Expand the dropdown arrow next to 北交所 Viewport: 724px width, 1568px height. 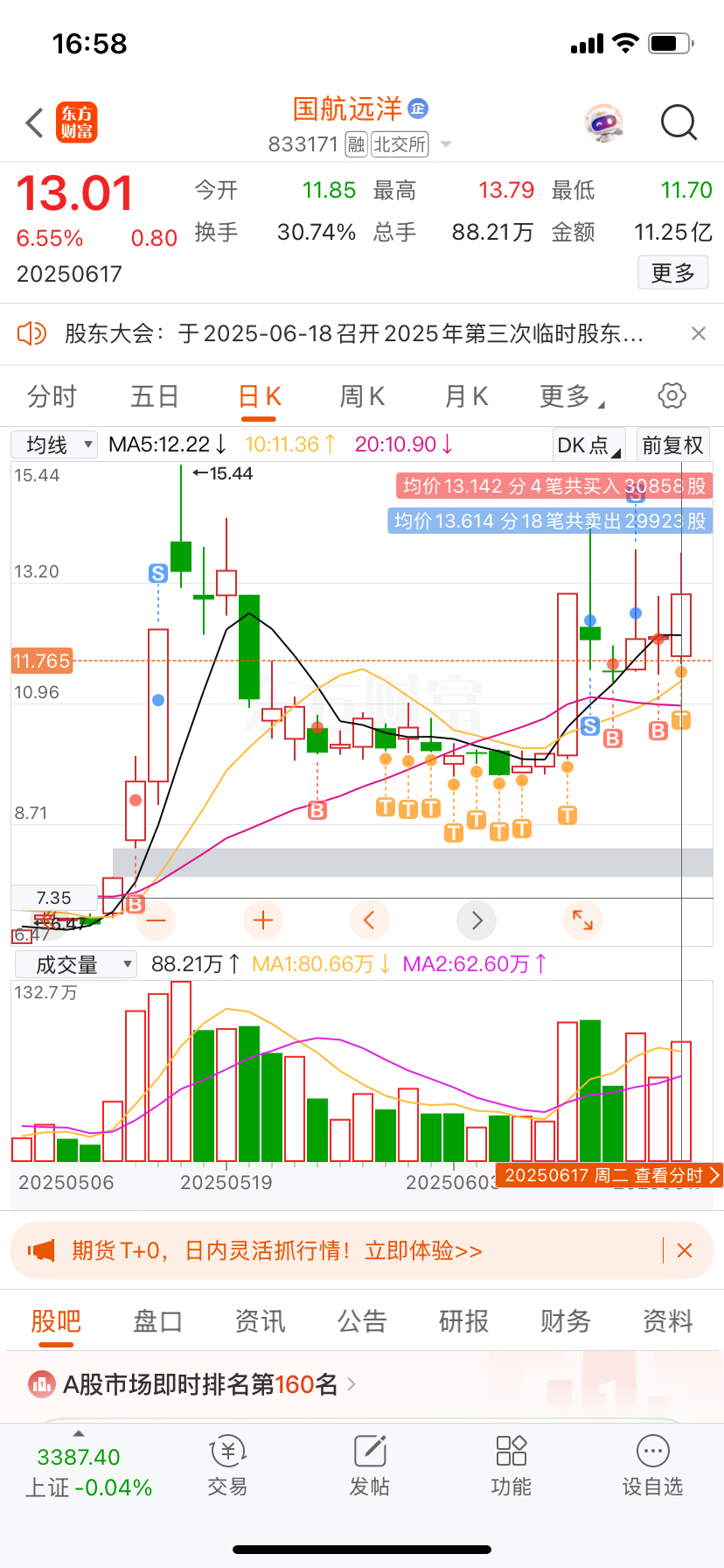446,144
